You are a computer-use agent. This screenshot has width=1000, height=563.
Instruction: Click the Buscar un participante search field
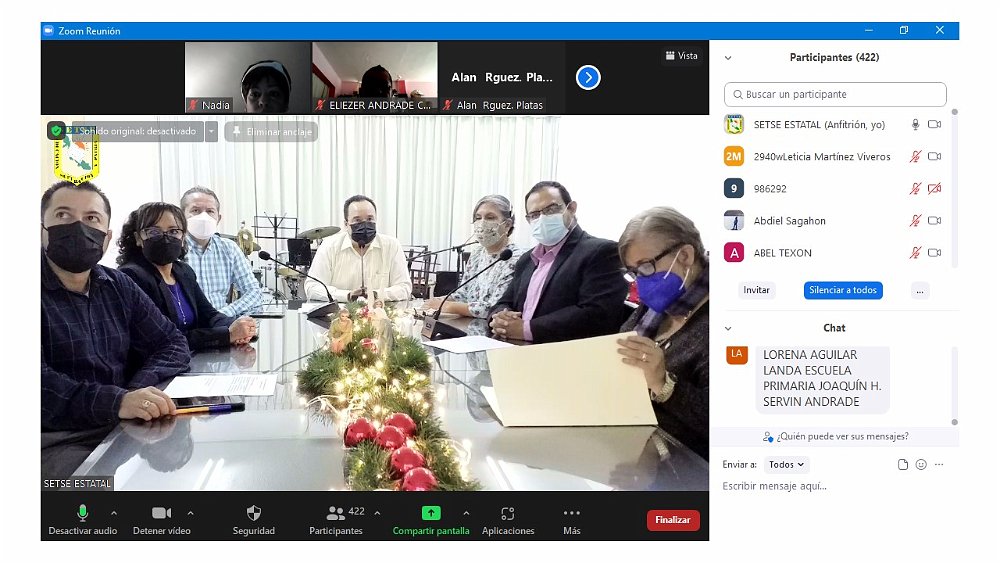pyautogui.click(x=835, y=95)
